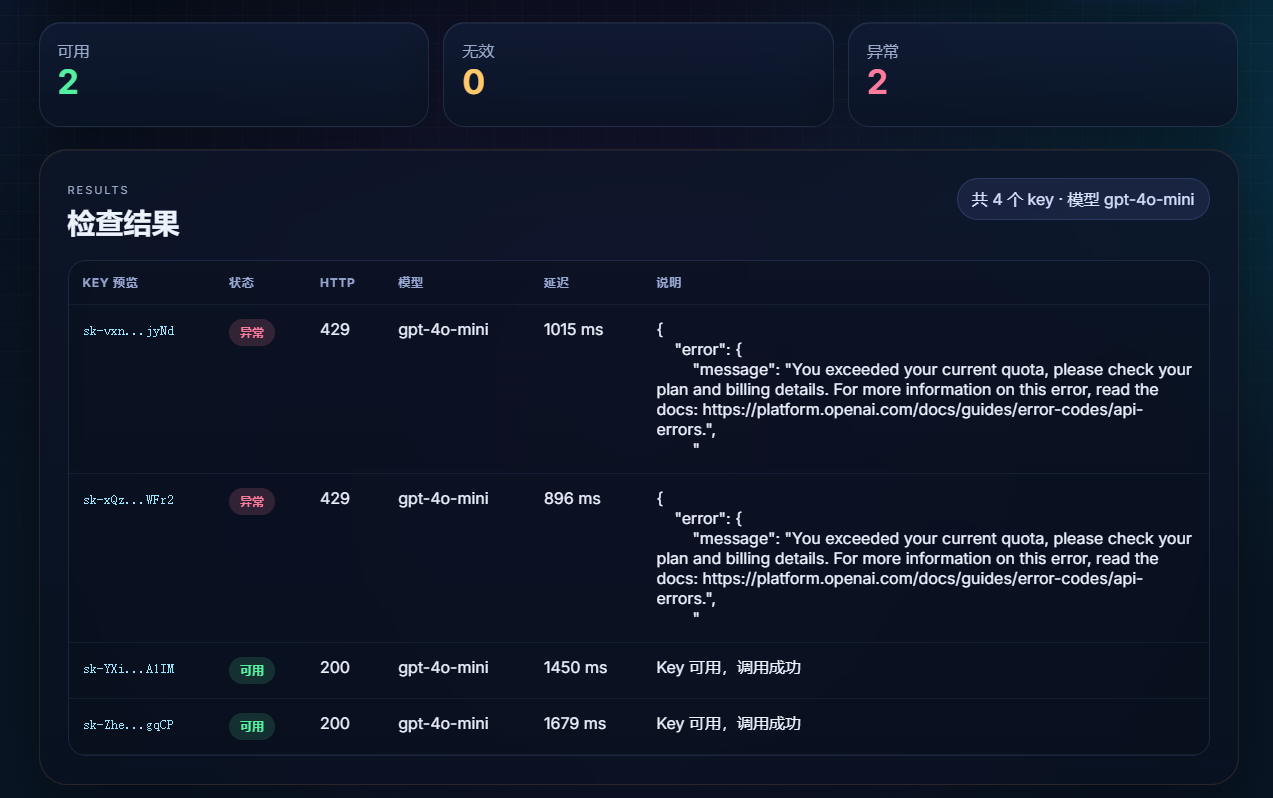This screenshot has height=798, width=1273.
Task: Click the 说明 column header
Action: [668, 283]
